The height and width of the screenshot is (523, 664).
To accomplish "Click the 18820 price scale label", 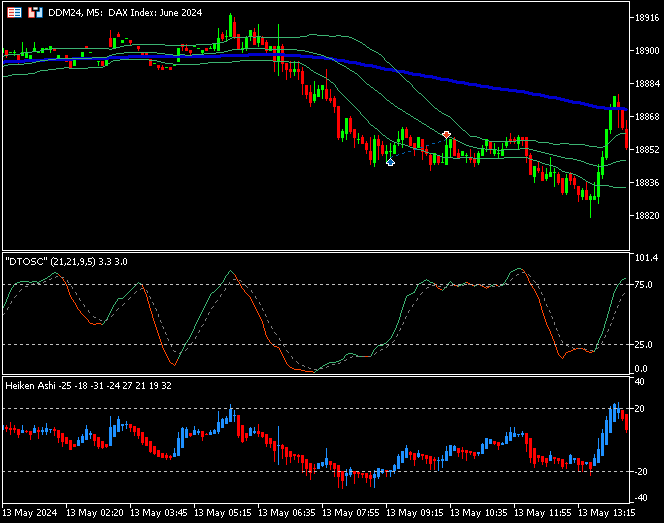I will pyautogui.click(x=647, y=216).
